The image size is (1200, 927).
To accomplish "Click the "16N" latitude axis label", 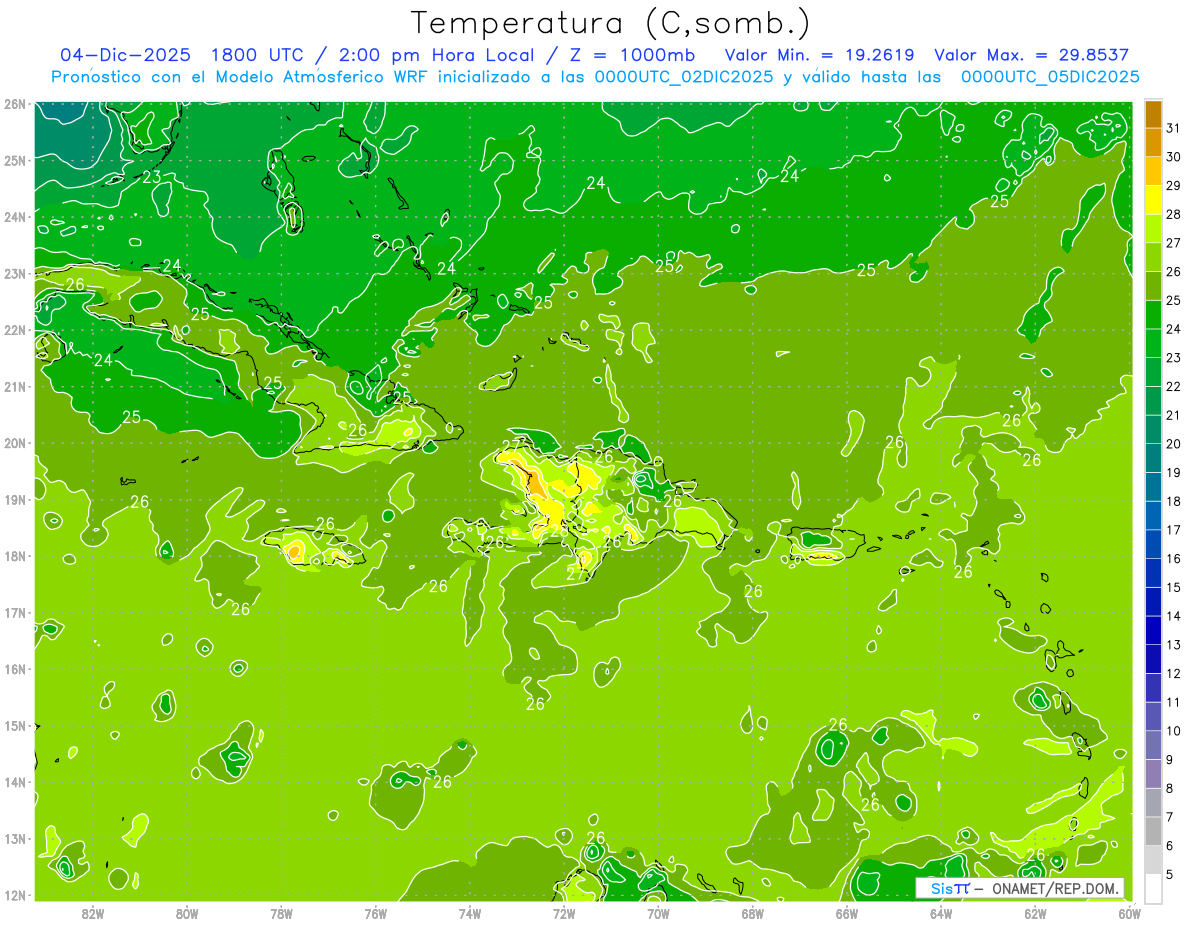I will [14, 669].
